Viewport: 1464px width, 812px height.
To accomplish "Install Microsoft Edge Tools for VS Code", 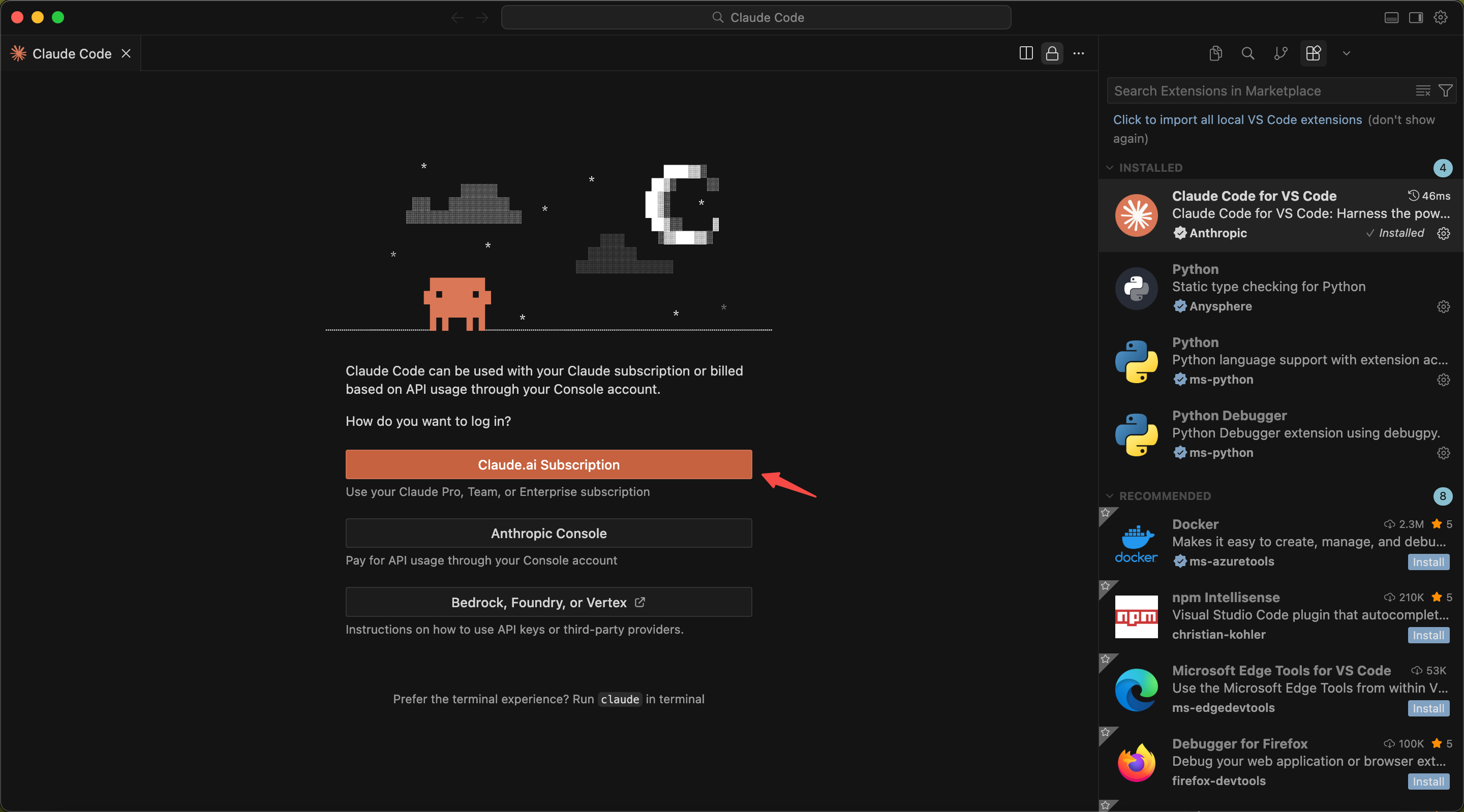I will click(x=1428, y=708).
